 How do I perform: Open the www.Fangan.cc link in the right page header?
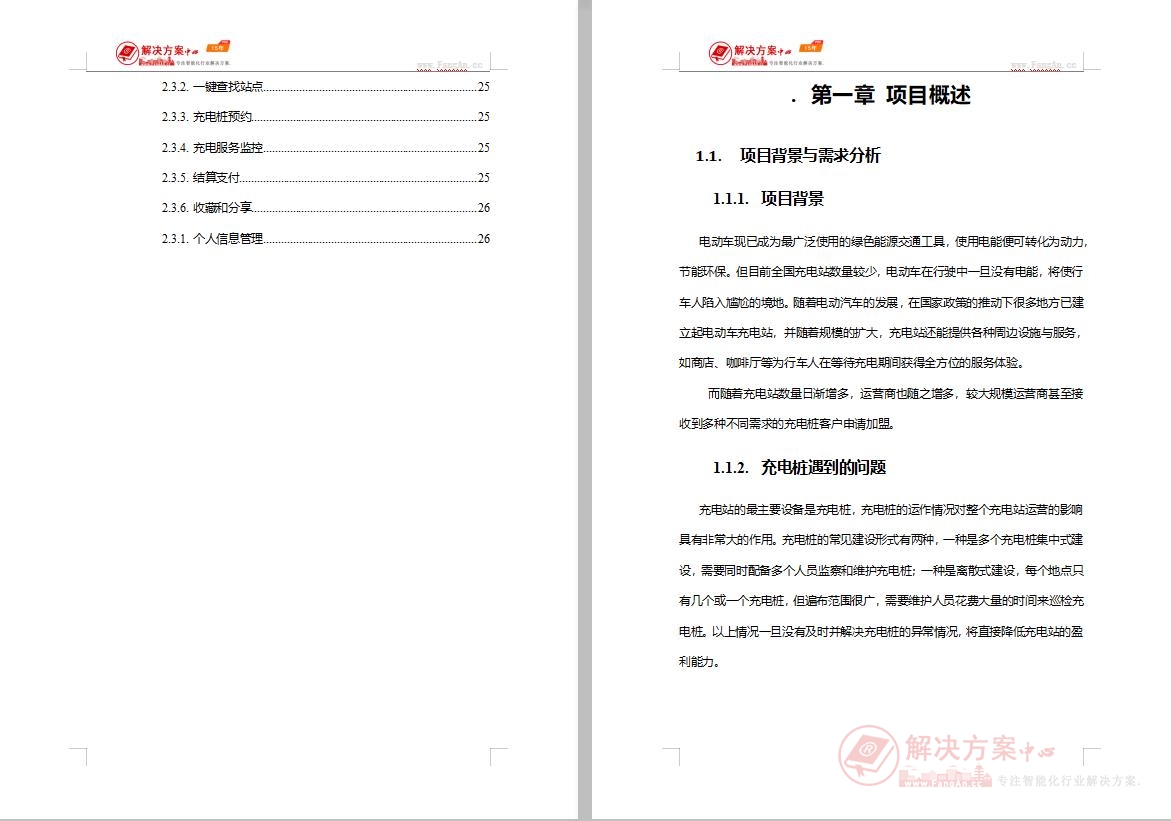click(1043, 65)
